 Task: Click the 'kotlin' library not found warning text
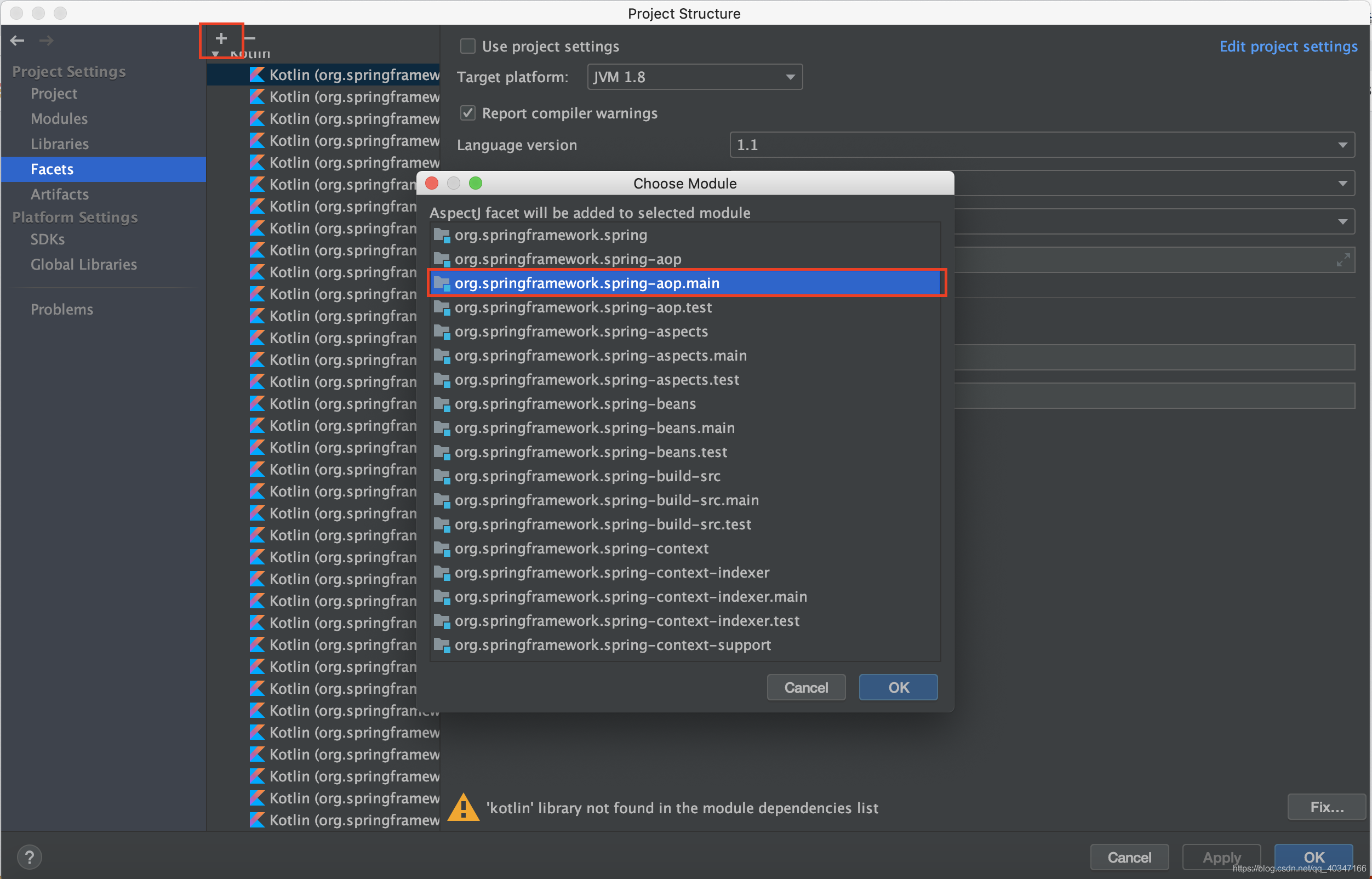coord(682,808)
